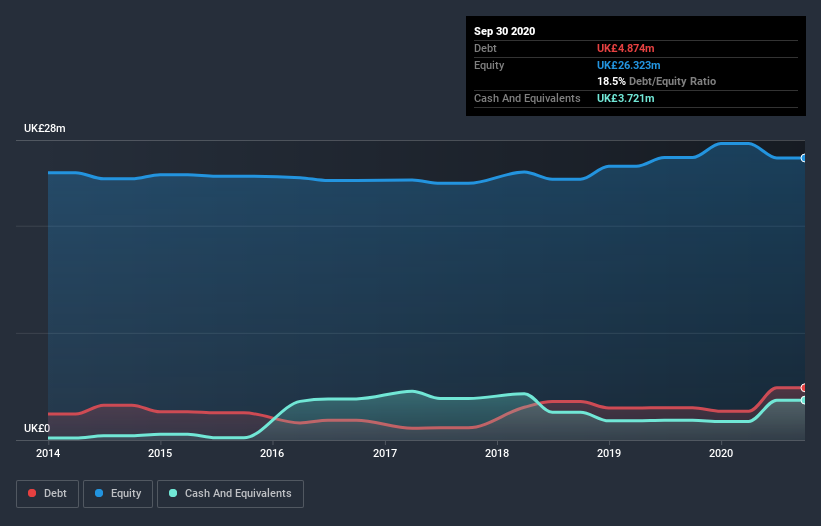Toggle Cash And Equivalents legend series
Screen dimensions: 821x526
[230, 494]
